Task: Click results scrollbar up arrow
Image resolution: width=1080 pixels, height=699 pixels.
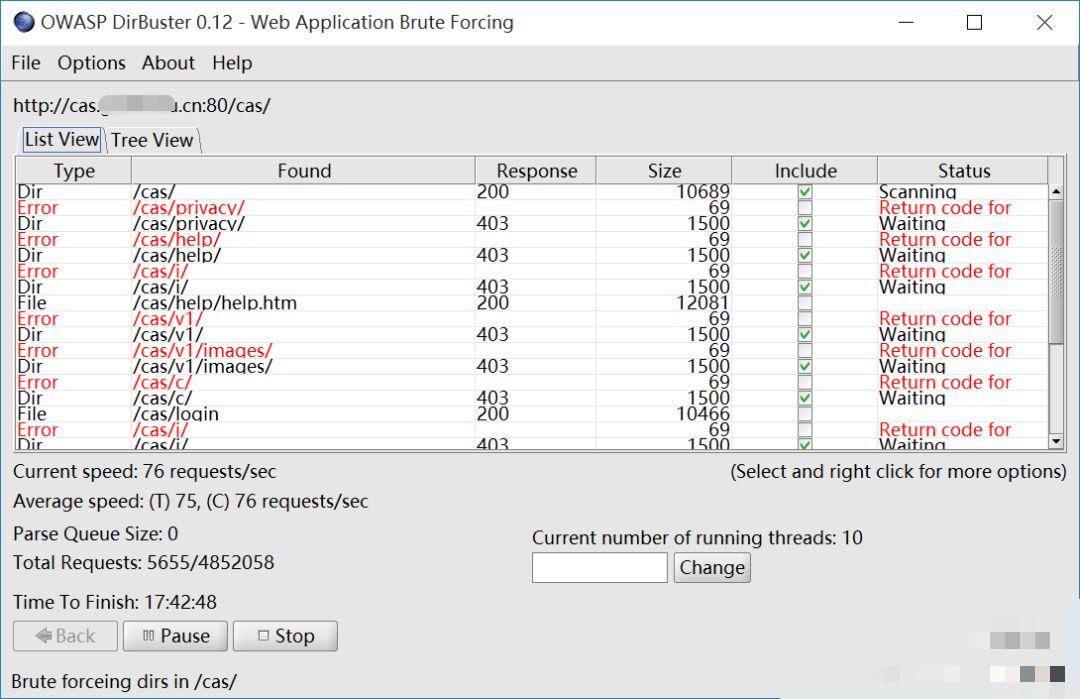Action: pos(1056,191)
